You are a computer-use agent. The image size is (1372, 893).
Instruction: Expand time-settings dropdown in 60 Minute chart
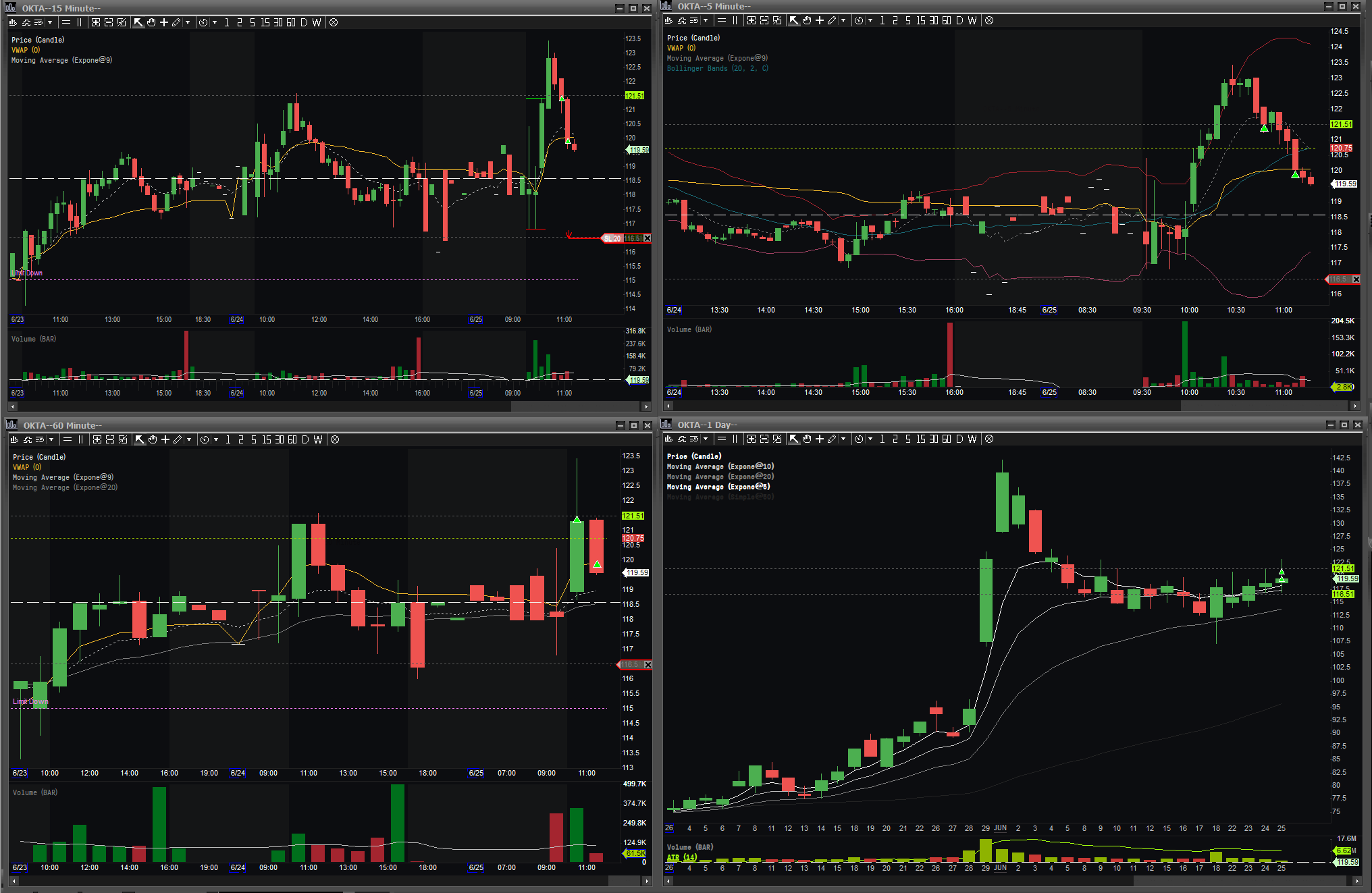216,439
